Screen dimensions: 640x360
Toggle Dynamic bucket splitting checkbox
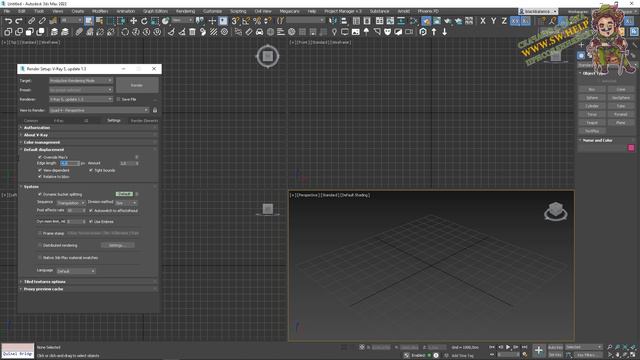40,194
